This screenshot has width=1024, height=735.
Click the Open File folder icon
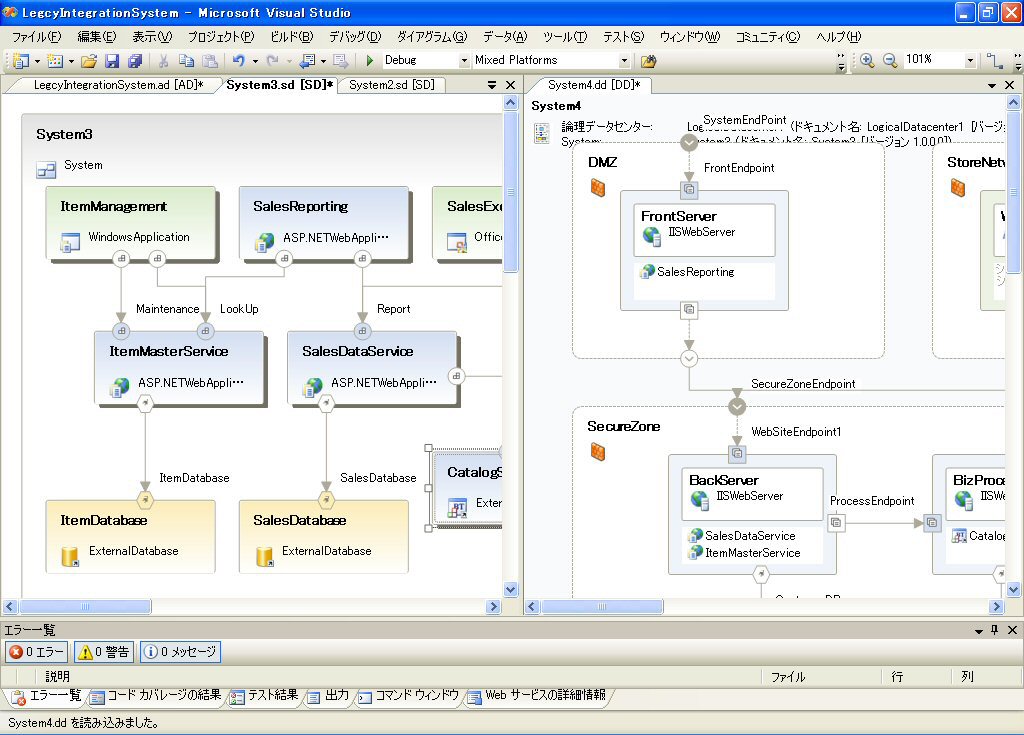point(89,61)
